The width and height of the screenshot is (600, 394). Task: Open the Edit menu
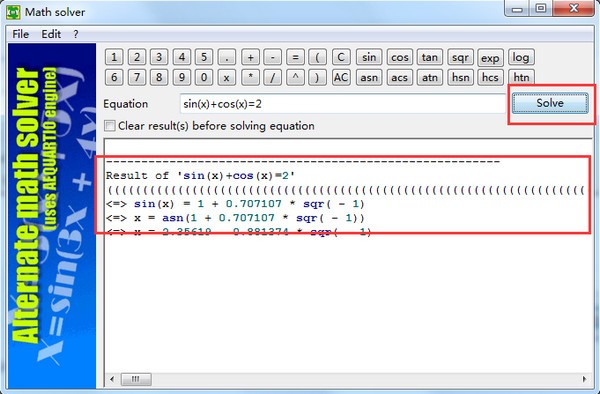point(51,34)
